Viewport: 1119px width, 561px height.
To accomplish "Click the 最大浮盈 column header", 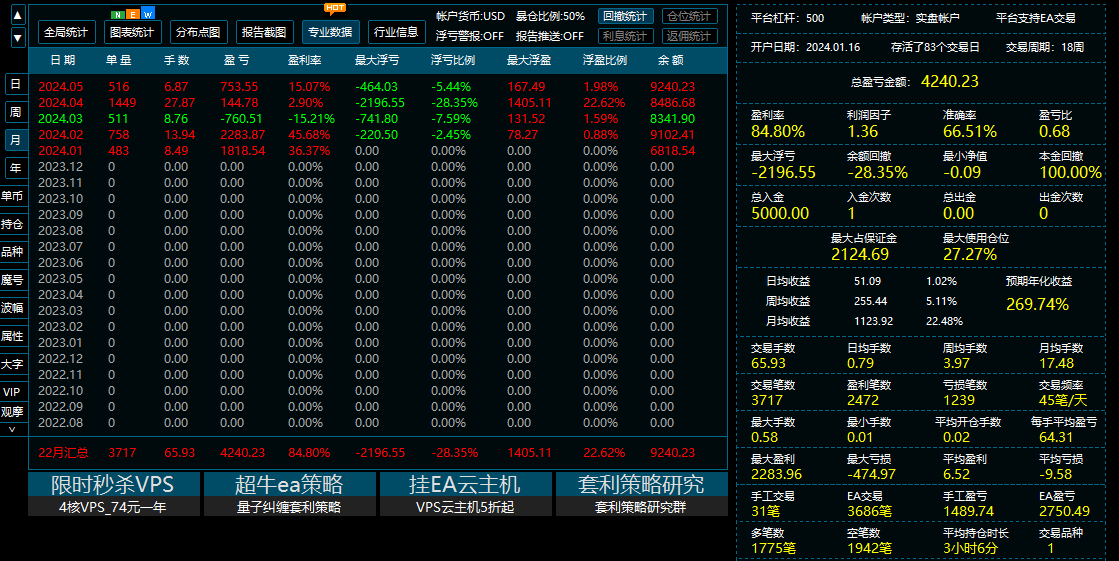I will coord(529,61).
